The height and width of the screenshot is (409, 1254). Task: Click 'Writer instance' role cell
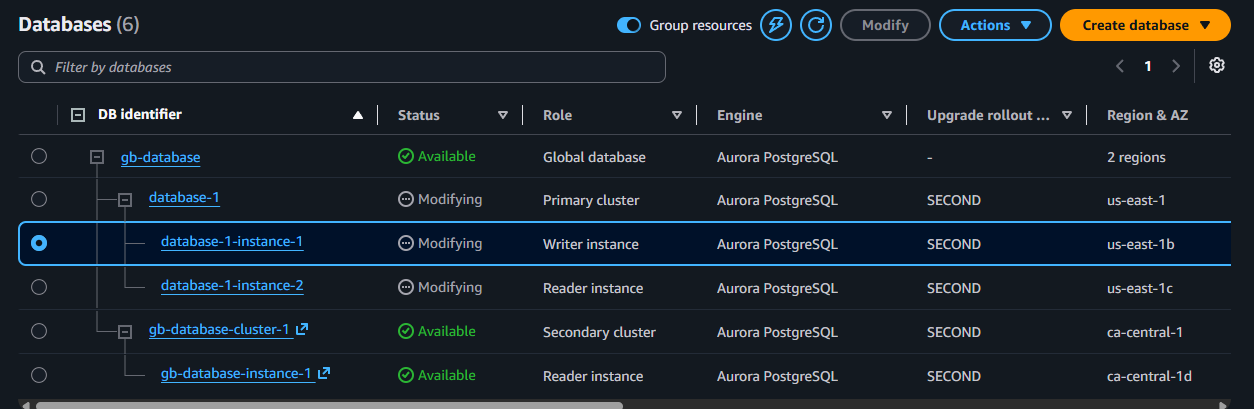point(591,244)
